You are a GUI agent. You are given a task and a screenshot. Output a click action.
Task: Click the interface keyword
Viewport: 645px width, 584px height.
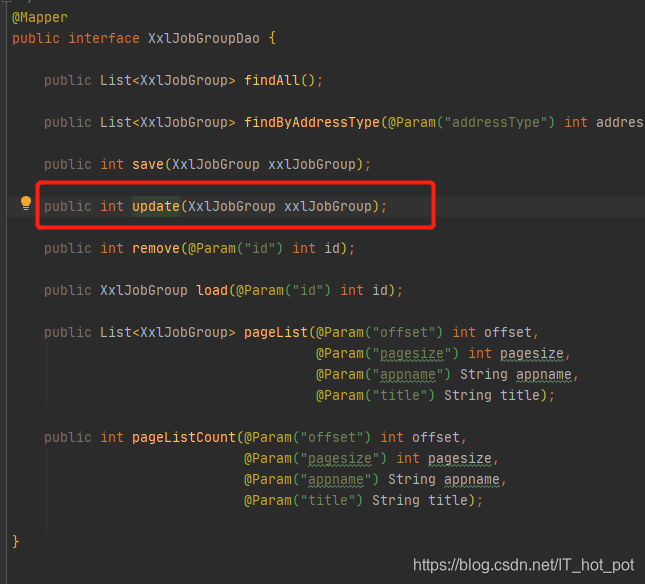coord(104,38)
